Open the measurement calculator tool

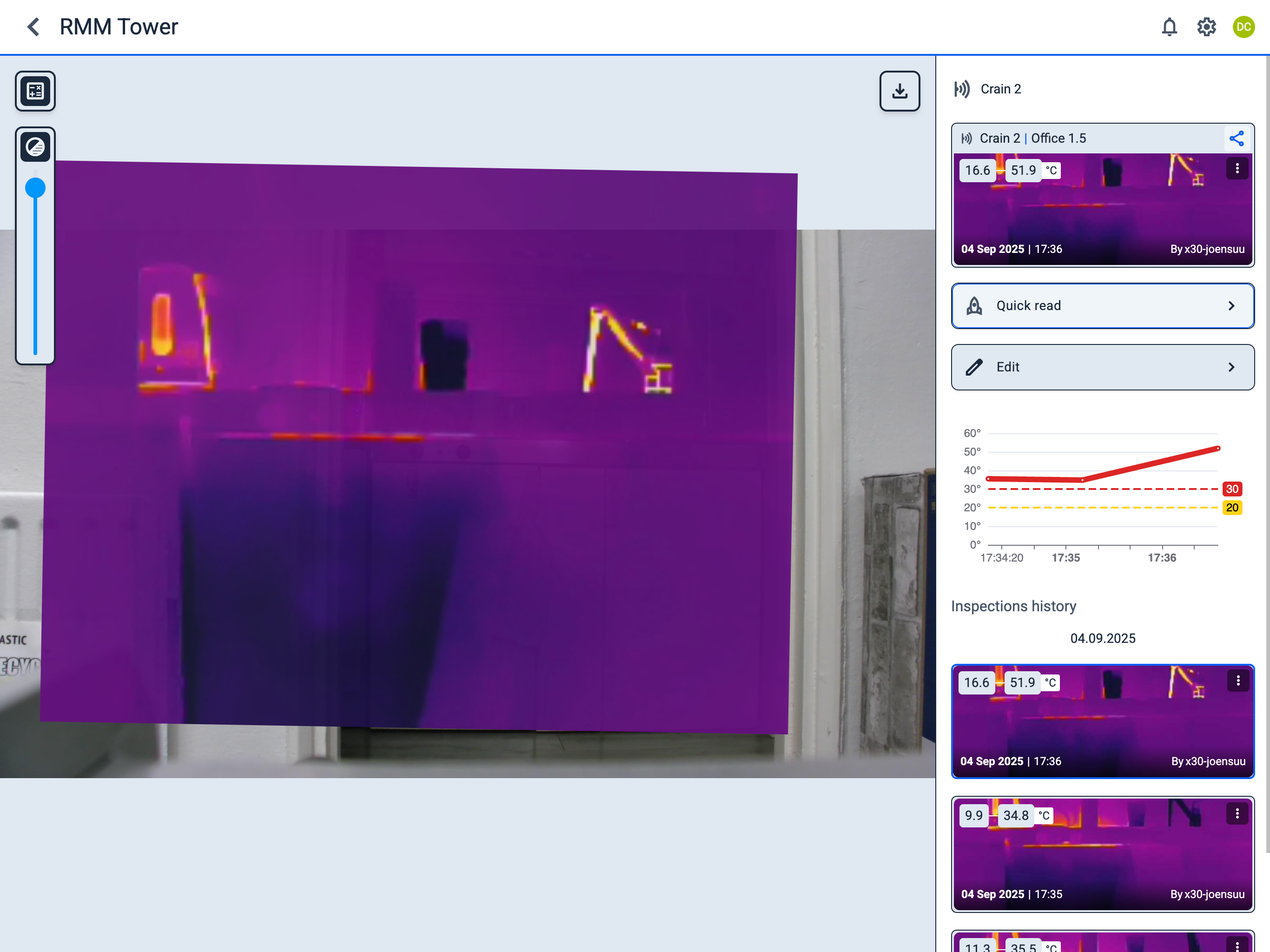(x=35, y=91)
